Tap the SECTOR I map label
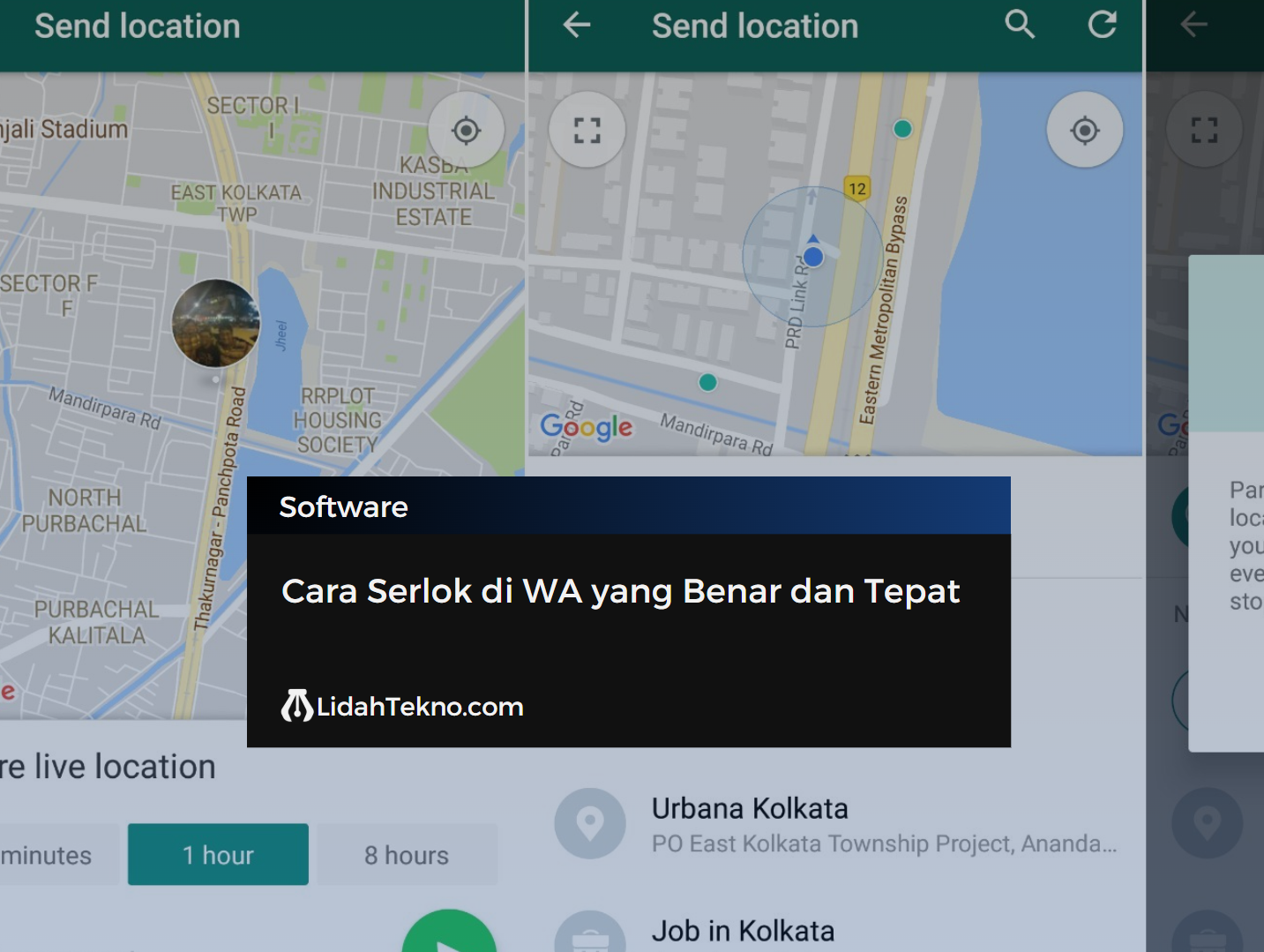 (253, 116)
